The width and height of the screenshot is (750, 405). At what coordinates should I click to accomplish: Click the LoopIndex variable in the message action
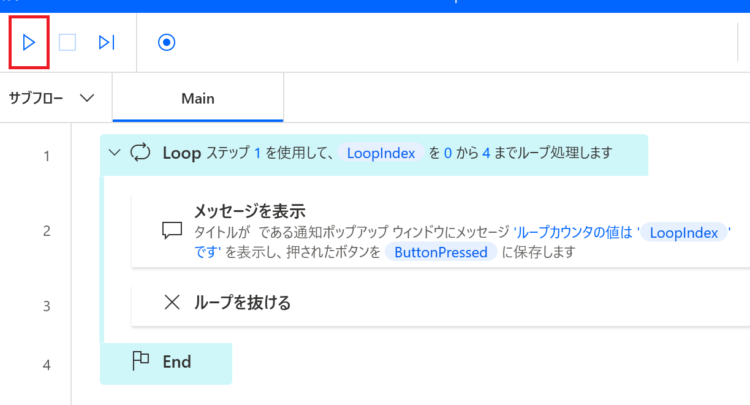[684, 233]
